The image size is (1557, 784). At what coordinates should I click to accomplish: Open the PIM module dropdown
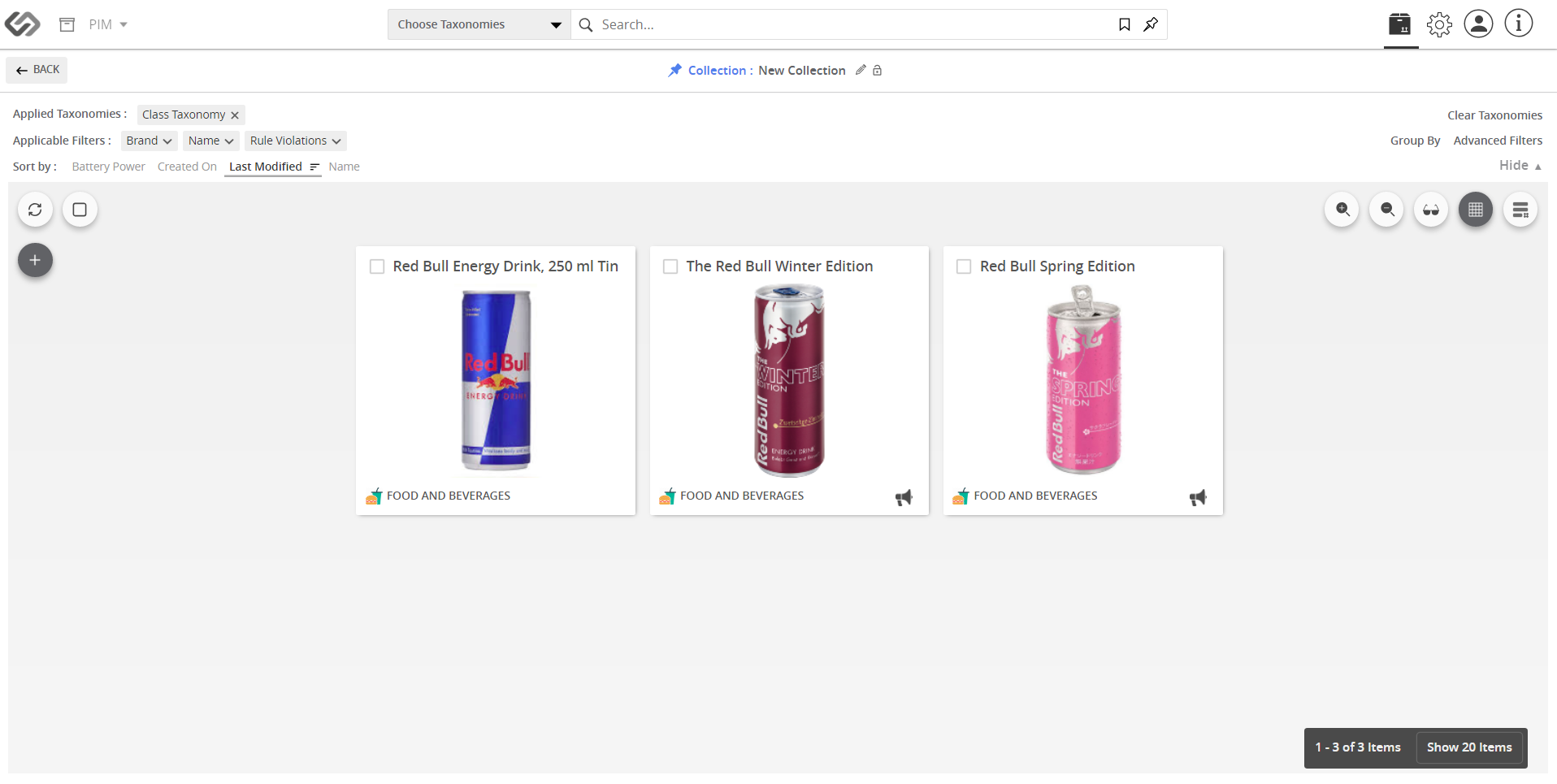(108, 24)
